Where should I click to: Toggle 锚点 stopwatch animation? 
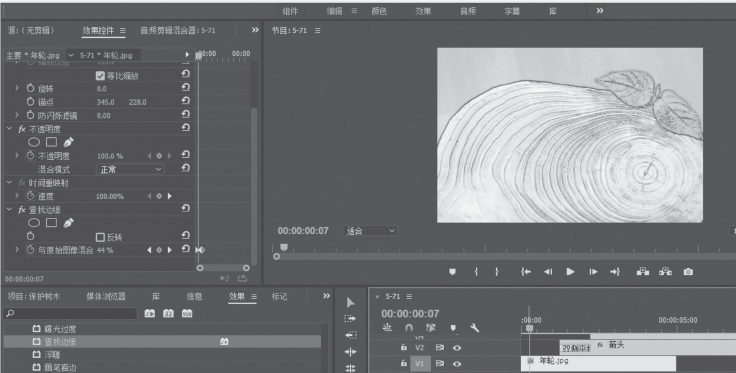point(31,101)
